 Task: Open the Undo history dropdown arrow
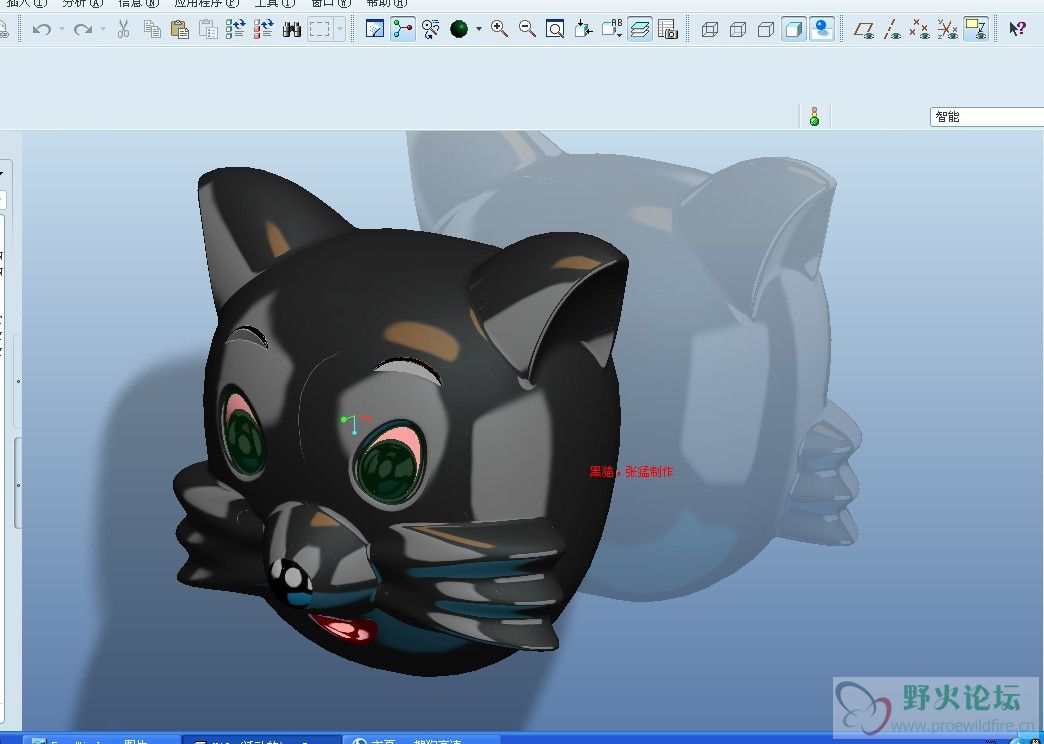click(62, 29)
